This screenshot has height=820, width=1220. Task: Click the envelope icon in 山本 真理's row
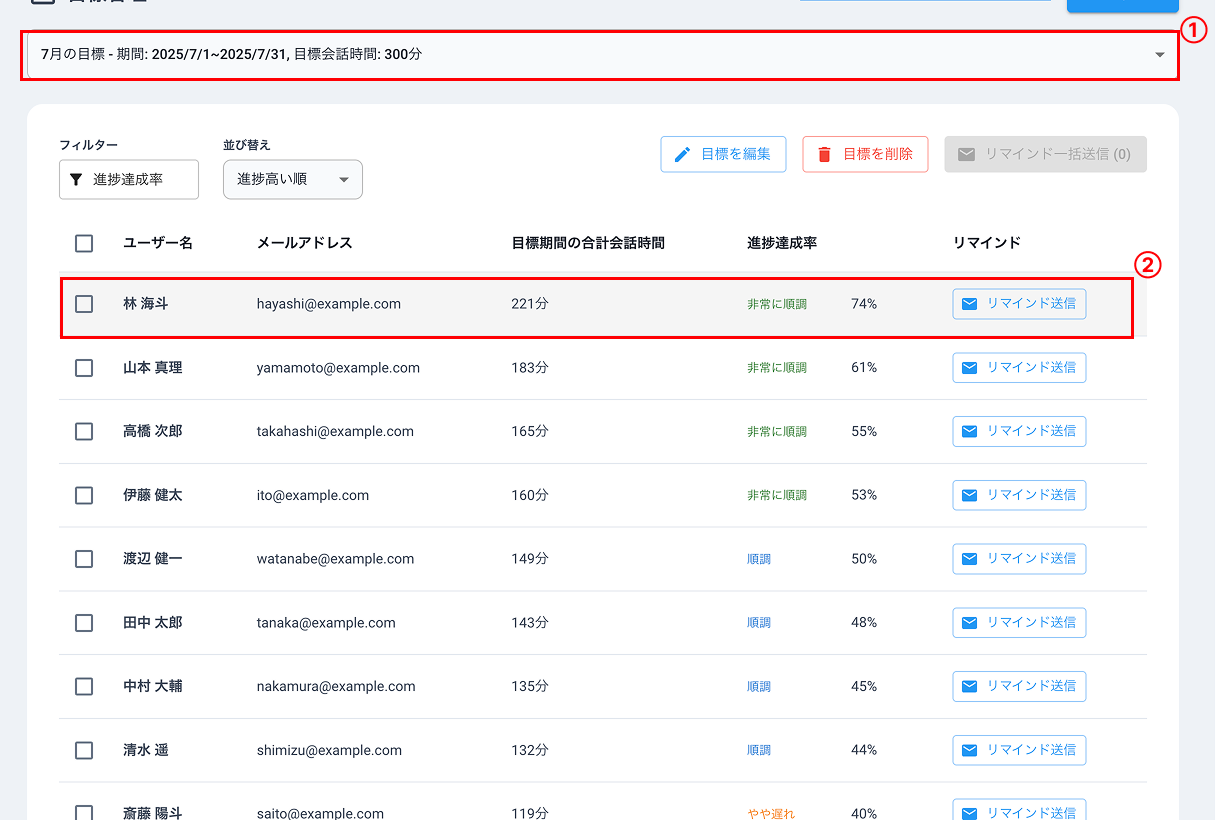969,368
